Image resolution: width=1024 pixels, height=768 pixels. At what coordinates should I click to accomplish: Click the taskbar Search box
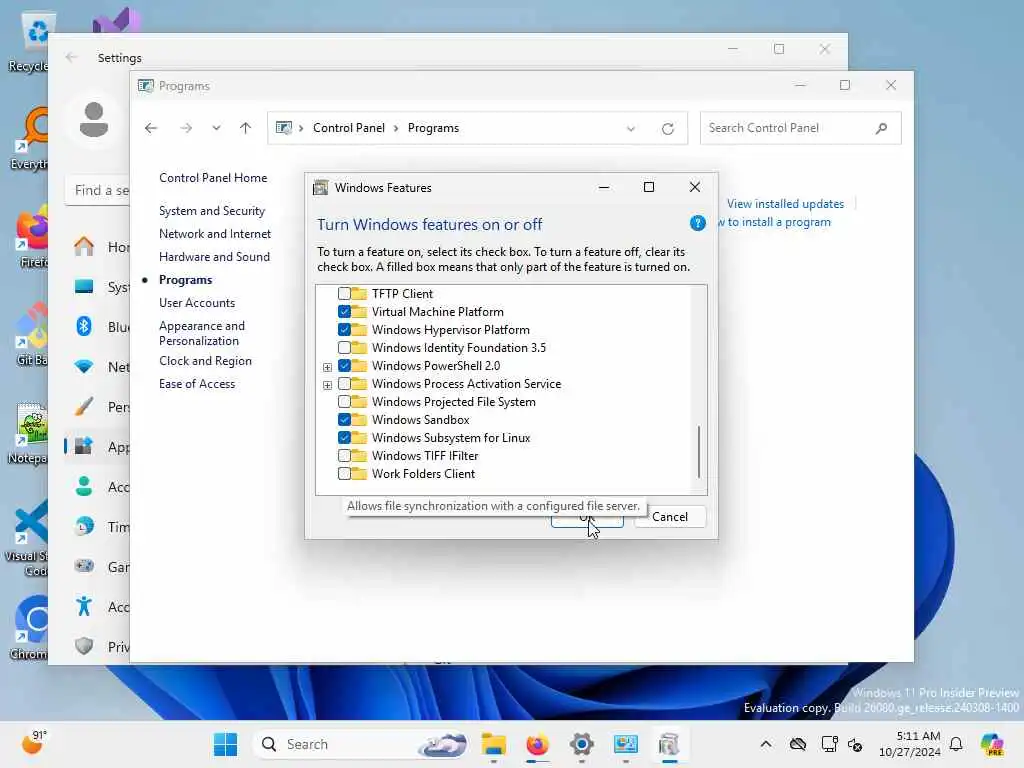pyautogui.click(x=362, y=744)
